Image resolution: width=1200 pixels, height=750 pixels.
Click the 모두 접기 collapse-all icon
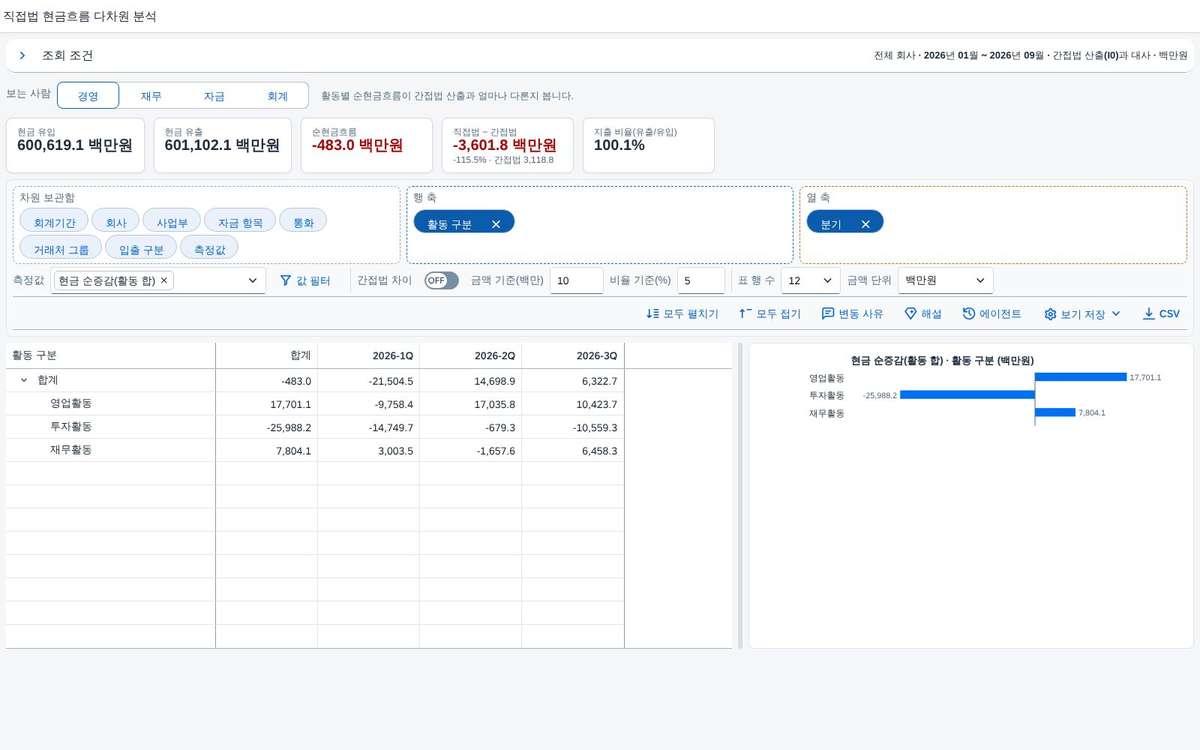pyautogui.click(x=745, y=314)
